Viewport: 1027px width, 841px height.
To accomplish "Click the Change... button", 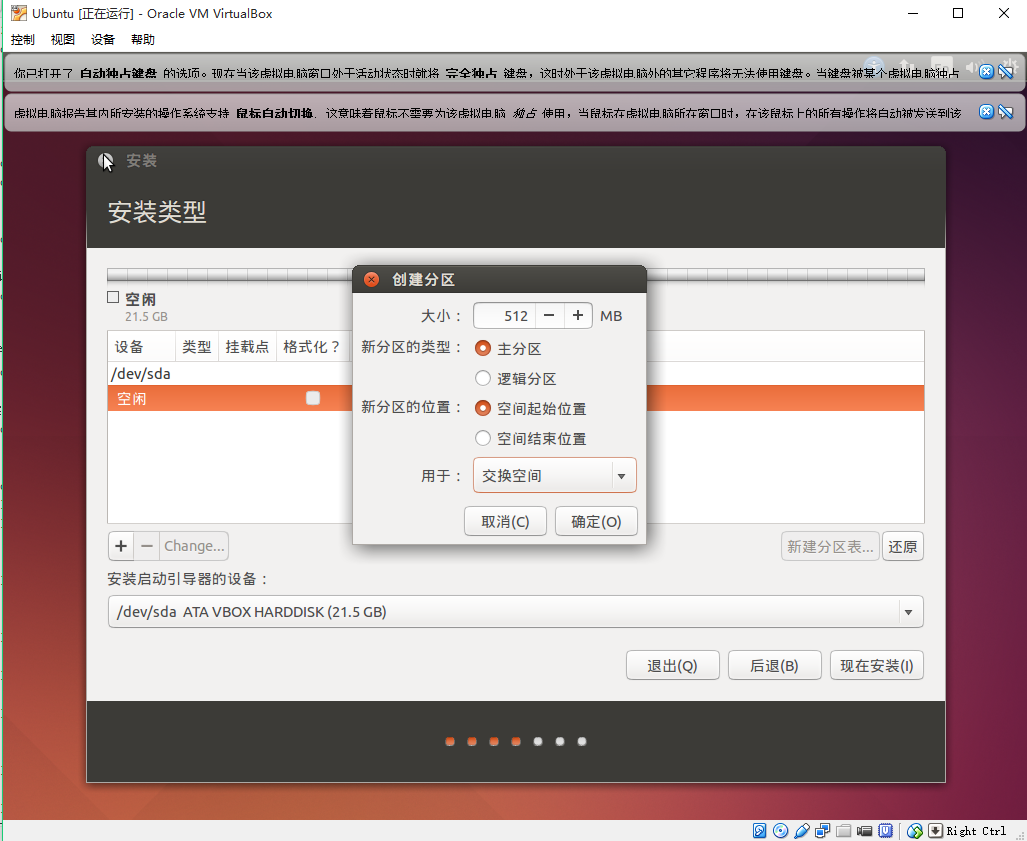I will point(194,546).
